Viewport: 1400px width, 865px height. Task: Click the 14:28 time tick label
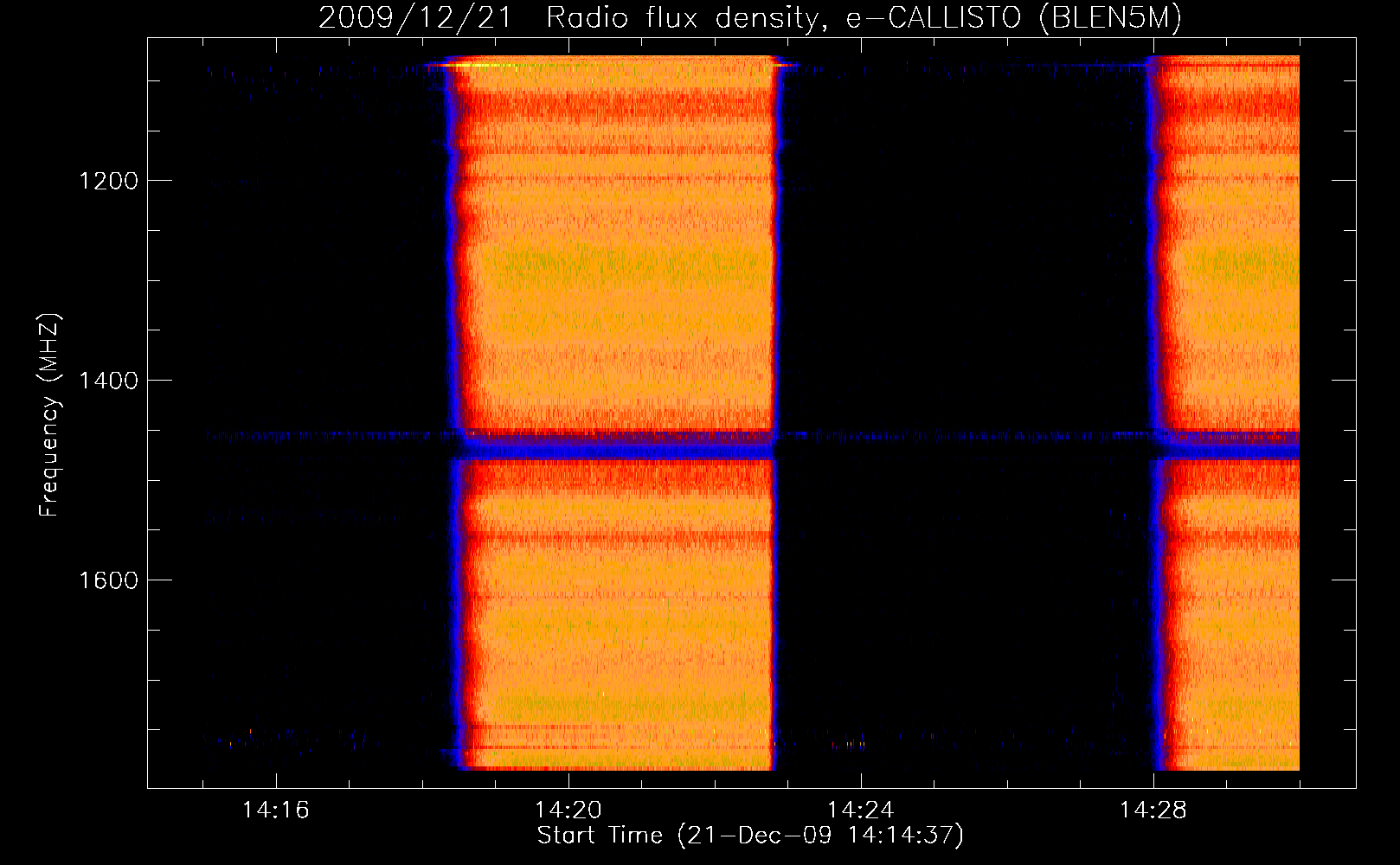pos(1153,810)
